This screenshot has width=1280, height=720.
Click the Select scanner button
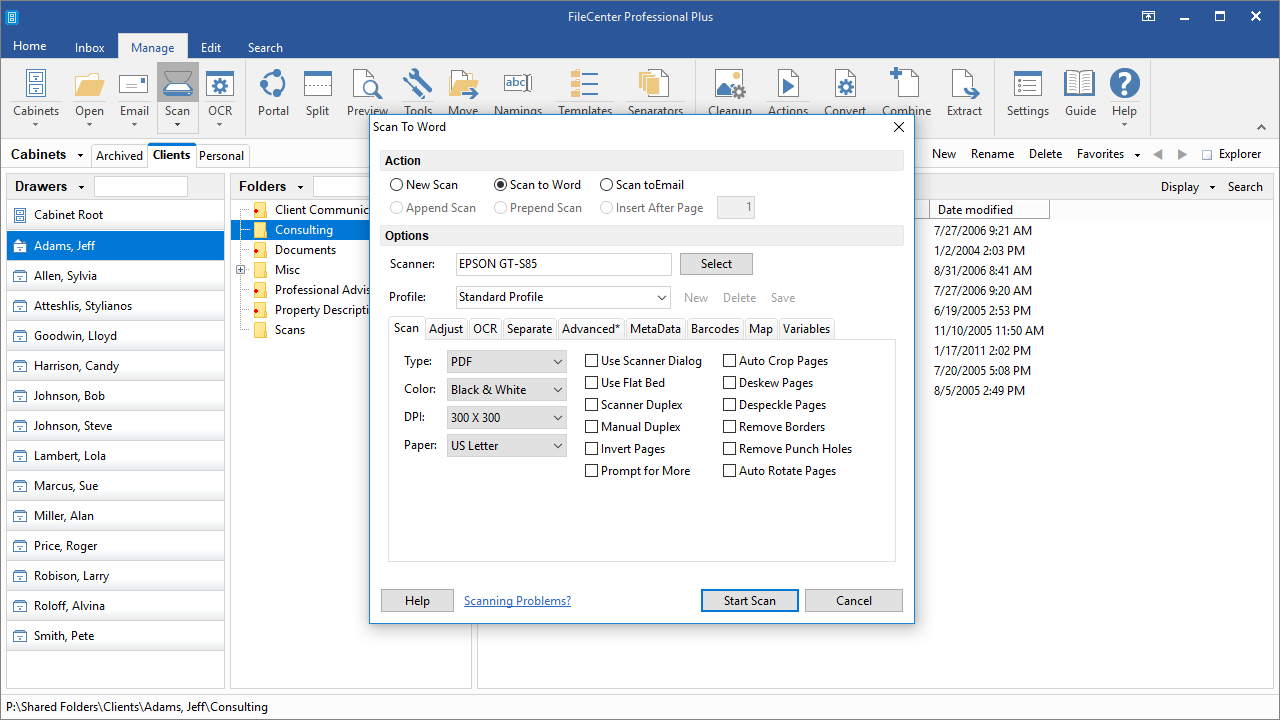(716, 264)
